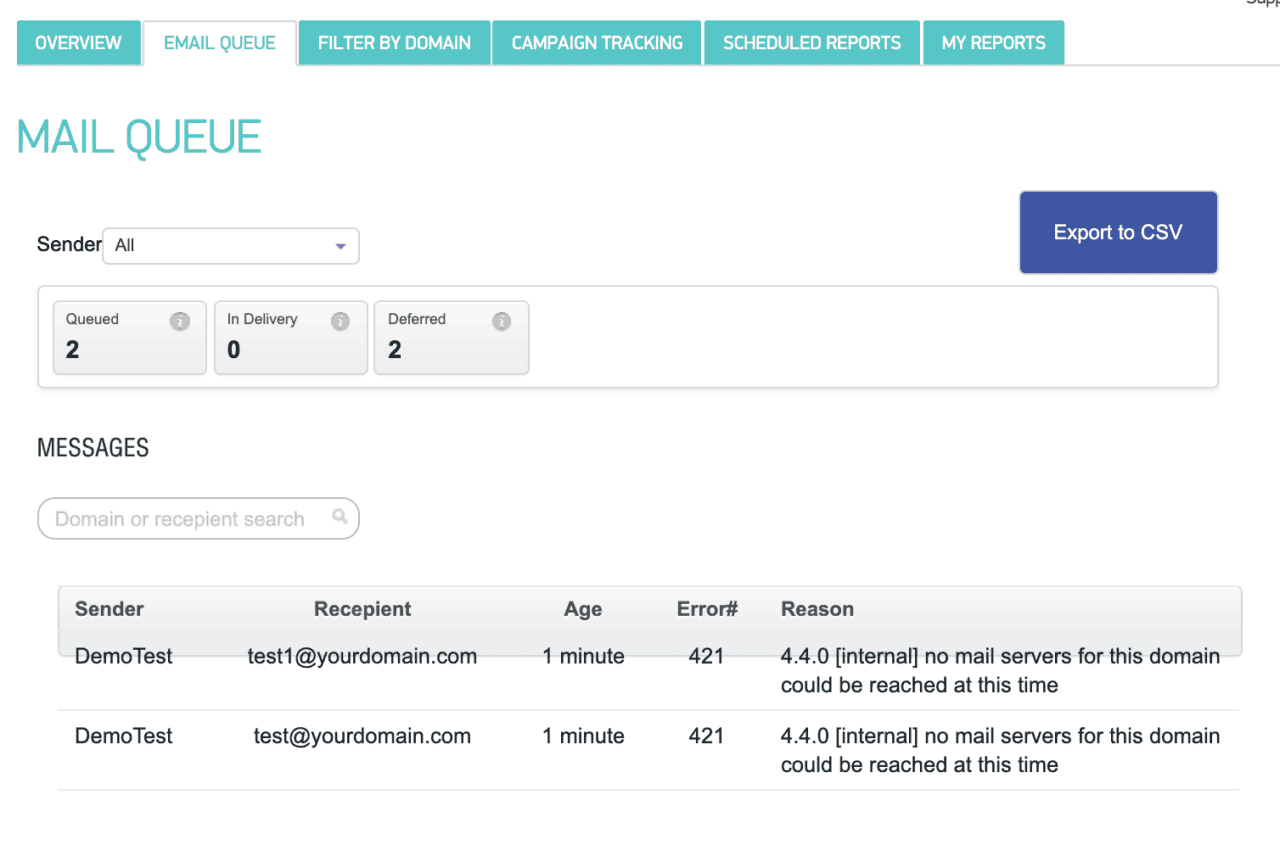Viewport: 1280px width, 862px height.
Task: Open the Sender dropdown
Action: 231,245
